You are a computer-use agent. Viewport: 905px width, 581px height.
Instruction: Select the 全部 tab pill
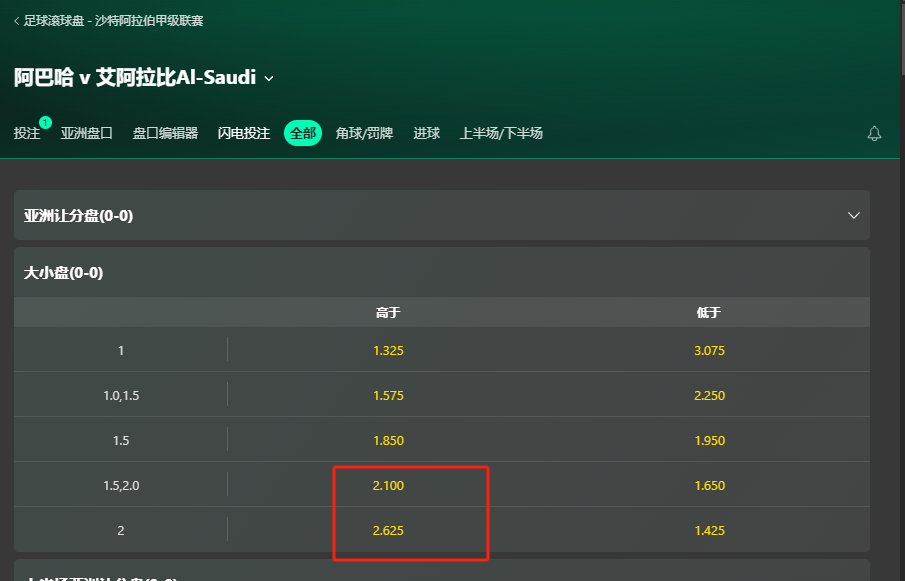pyautogui.click(x=303, y=133)
